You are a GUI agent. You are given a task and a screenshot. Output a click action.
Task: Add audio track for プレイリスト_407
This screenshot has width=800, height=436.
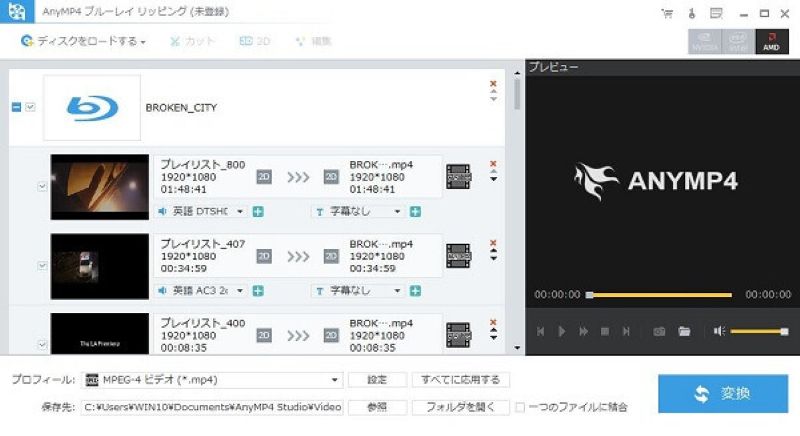(x=258, y=291)
